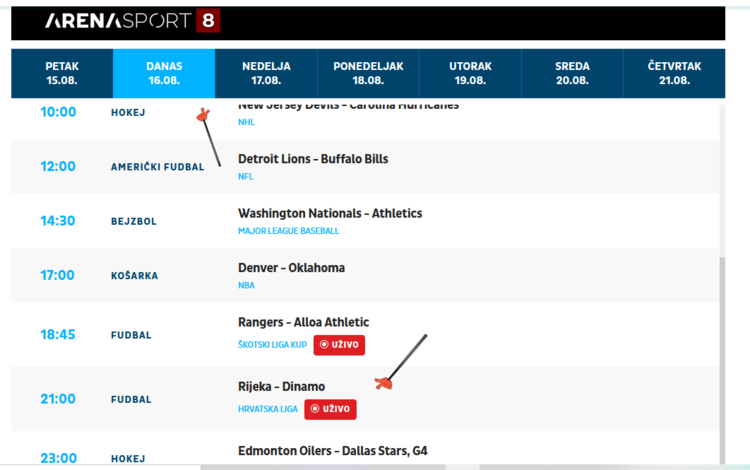Viewport: 750px width, 470px height.
Task: Open the NFL league link
Action: 246,176
